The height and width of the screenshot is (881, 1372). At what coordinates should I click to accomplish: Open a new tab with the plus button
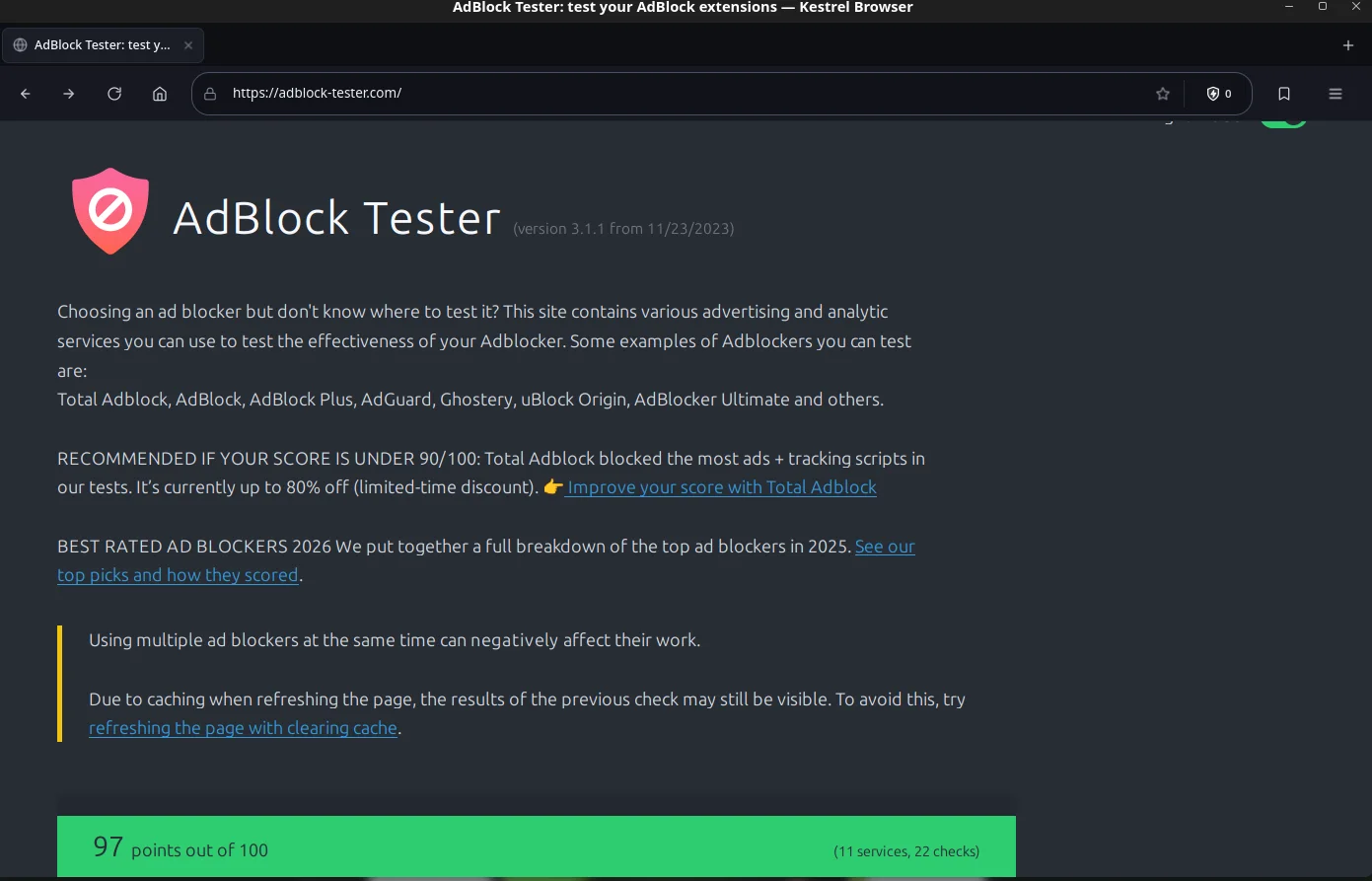(1348, 45)
